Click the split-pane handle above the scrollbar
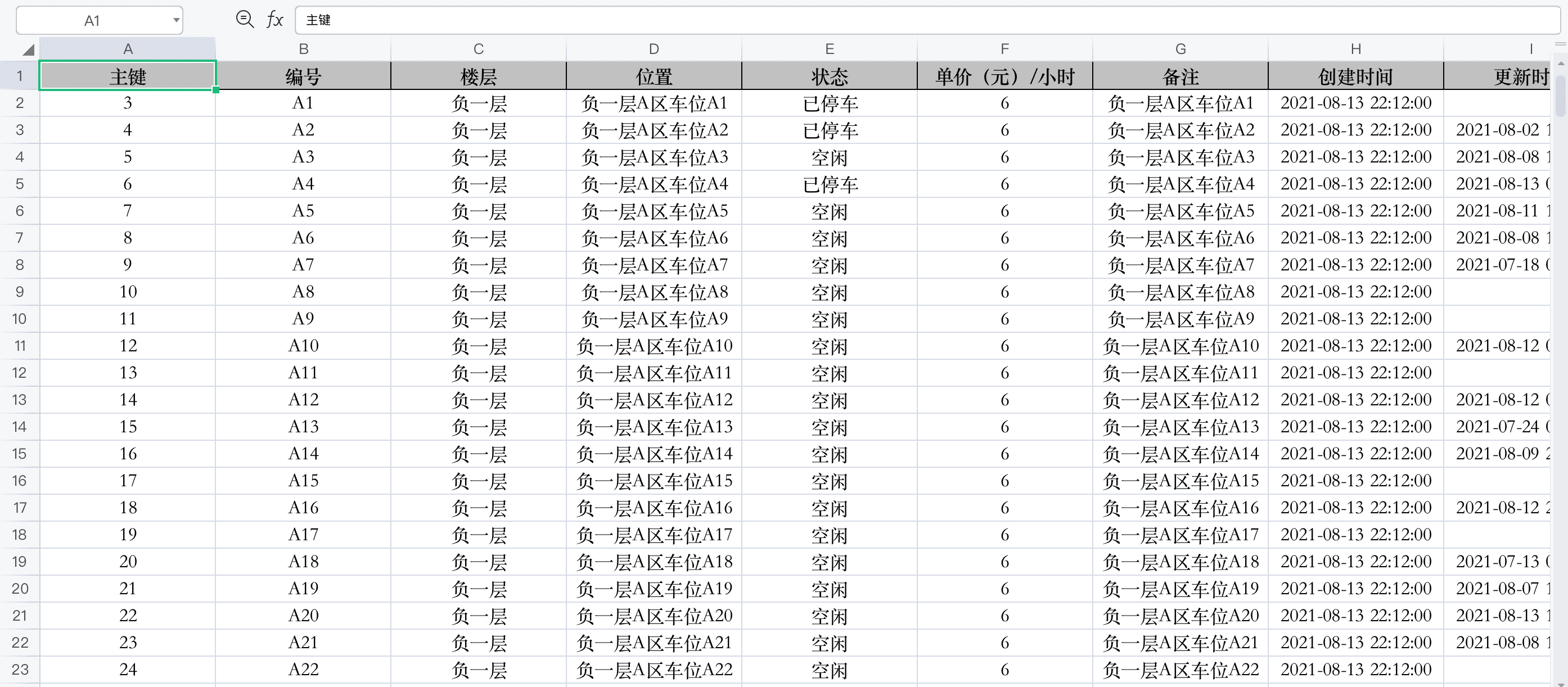Image resolution: width=1568 pixels, height=687 pixels. tap(1560, 44)
